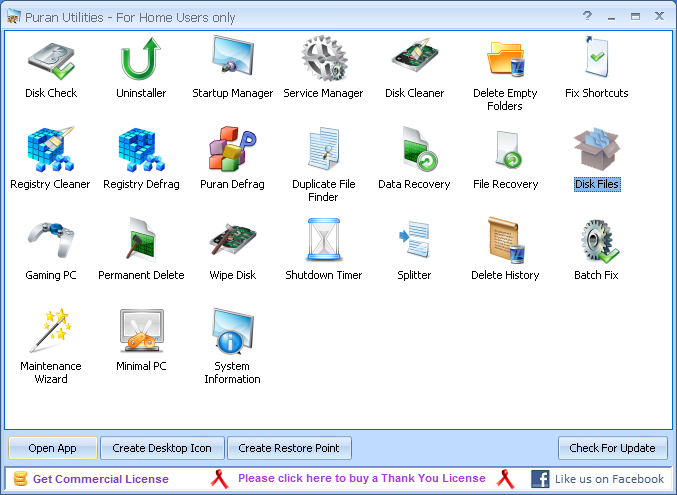Image resolution: width=677 pixels, height=495 pixels.
Task: Select the Registry Cleaner icon
Action: pos(51,149)
